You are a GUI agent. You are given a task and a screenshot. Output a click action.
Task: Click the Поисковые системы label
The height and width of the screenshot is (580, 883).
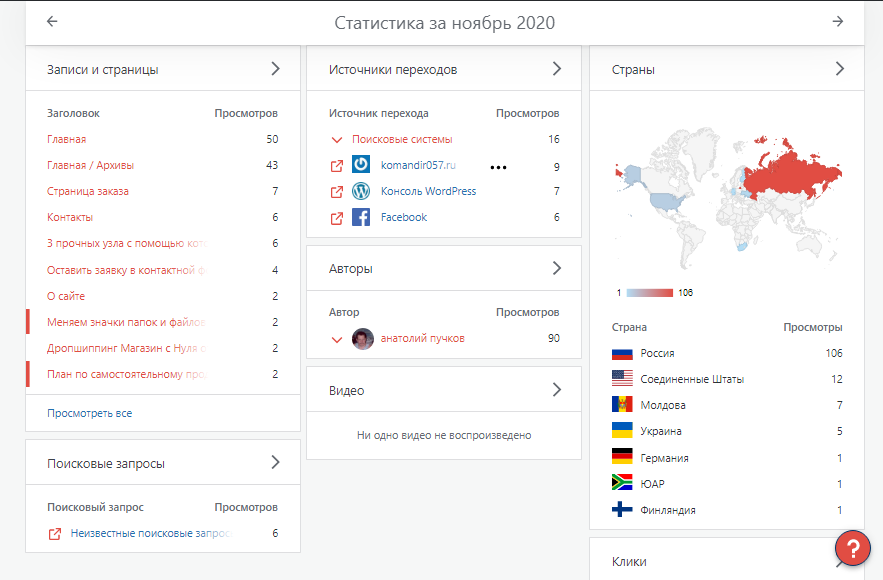click(x=402, y=139)
